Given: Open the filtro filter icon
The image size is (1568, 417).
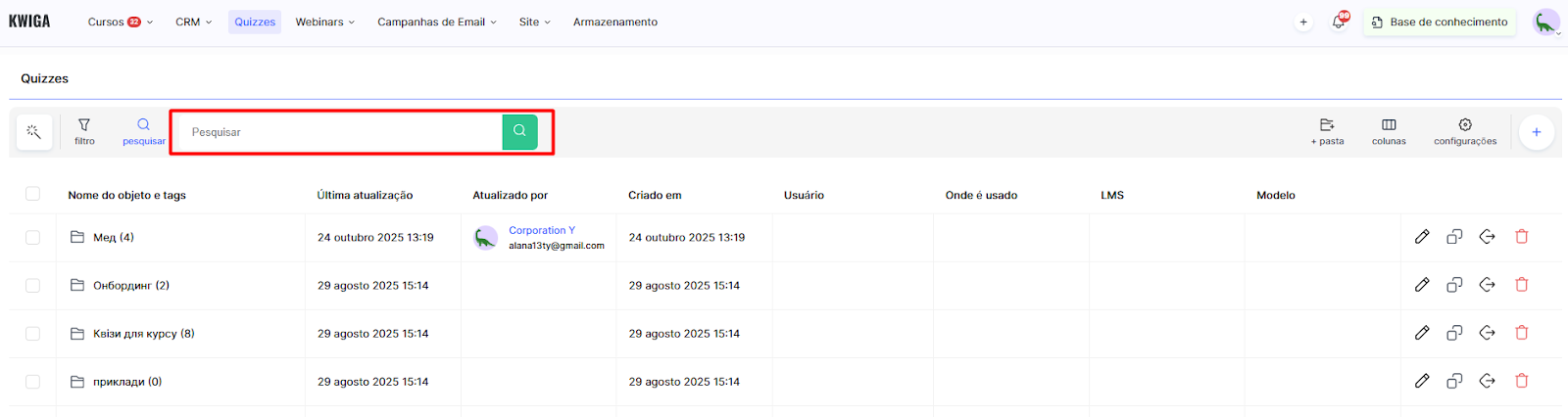Looking at the screenshot, I should click(84, 131).
